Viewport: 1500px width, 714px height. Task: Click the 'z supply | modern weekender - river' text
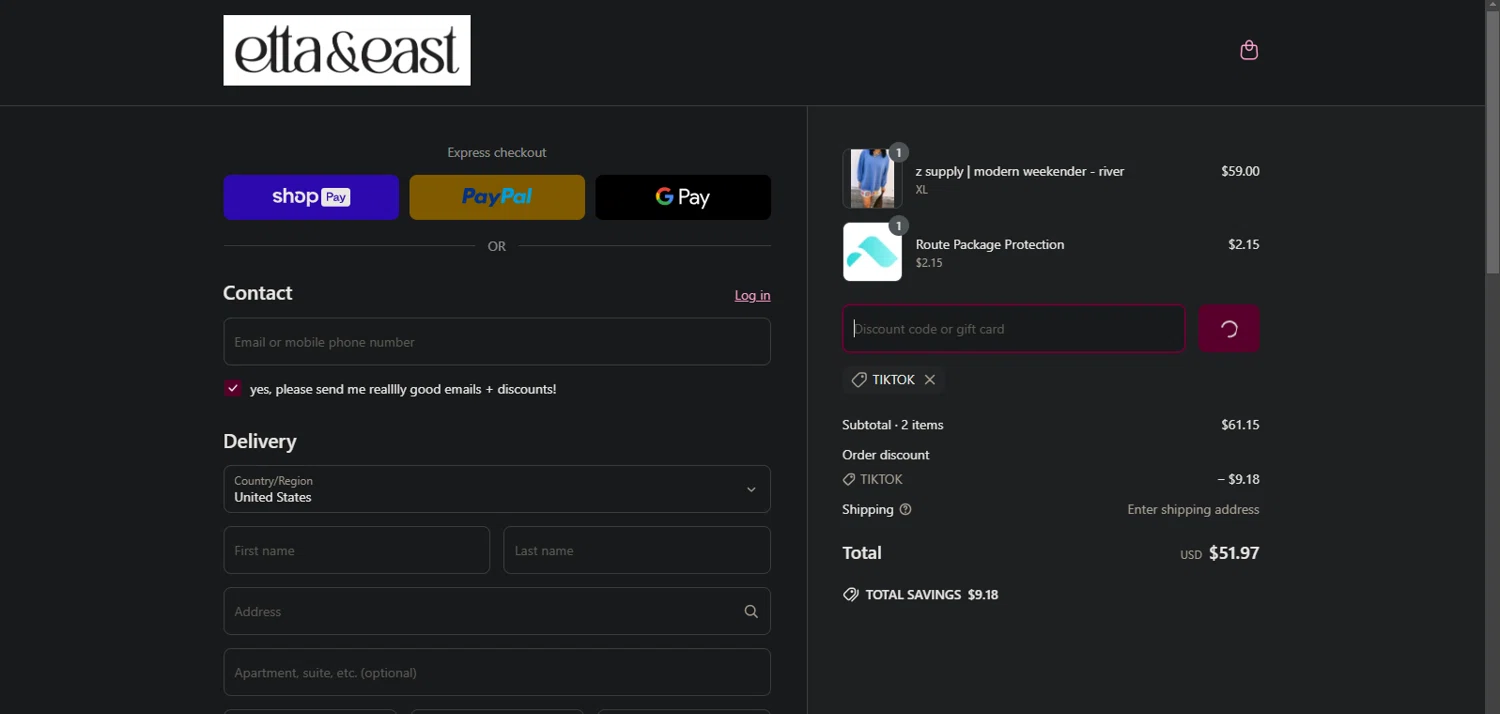click(1020, 171)
